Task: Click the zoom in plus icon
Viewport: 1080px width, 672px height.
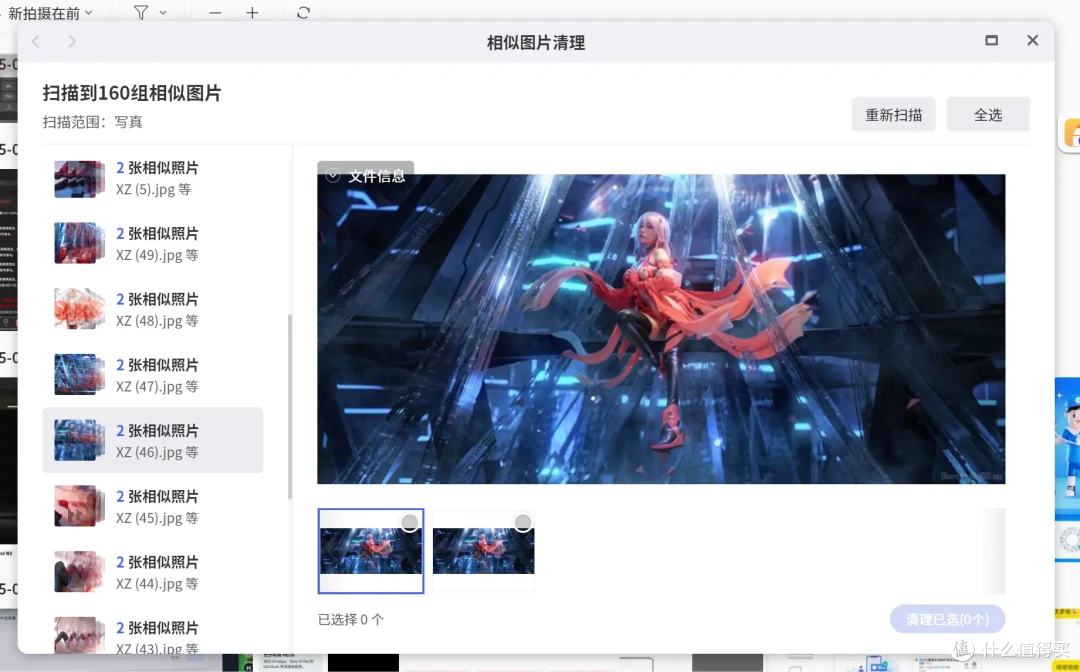Action: click(252, 12)
